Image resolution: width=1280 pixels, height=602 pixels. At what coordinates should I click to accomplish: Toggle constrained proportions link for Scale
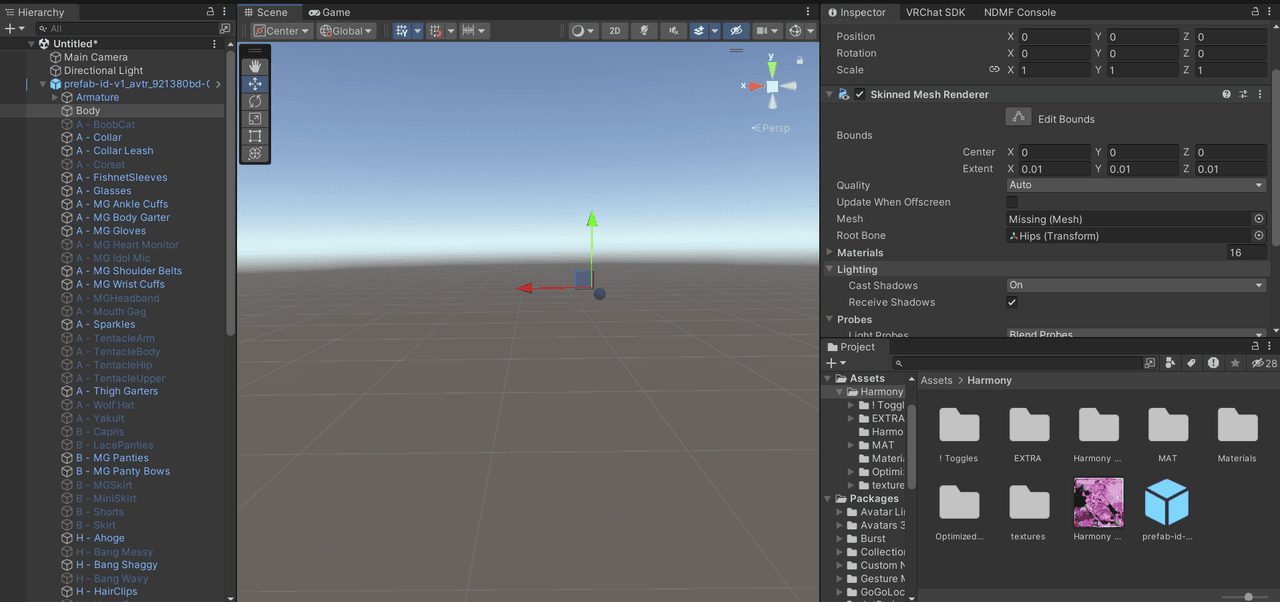994,70
